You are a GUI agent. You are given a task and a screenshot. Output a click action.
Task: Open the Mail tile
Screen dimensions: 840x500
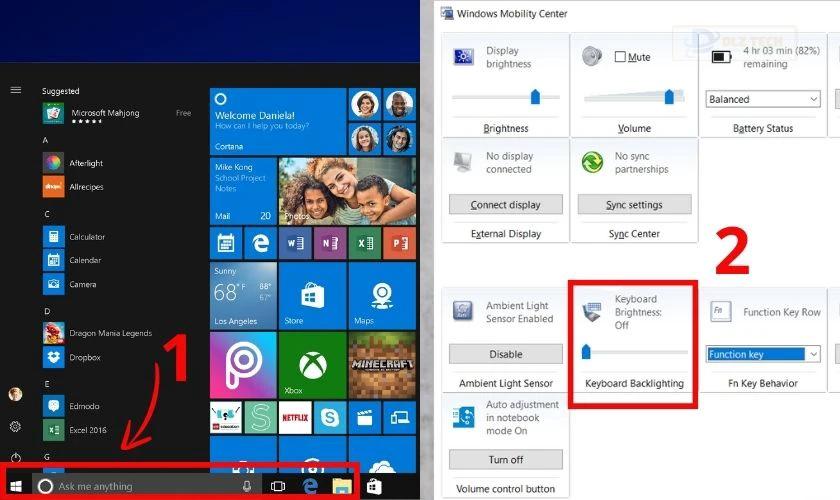click(x=243, y=191)
